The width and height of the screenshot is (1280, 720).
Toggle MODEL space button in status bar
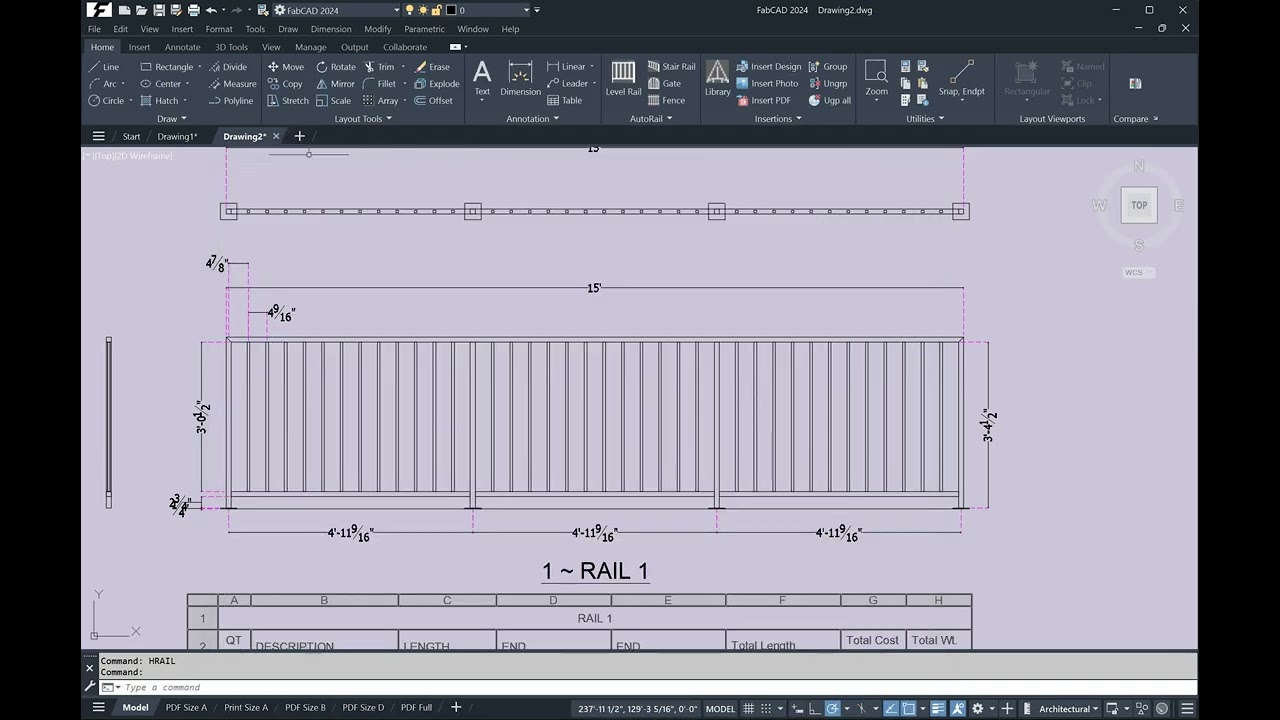pyautogui.click(x=720, y=709)
